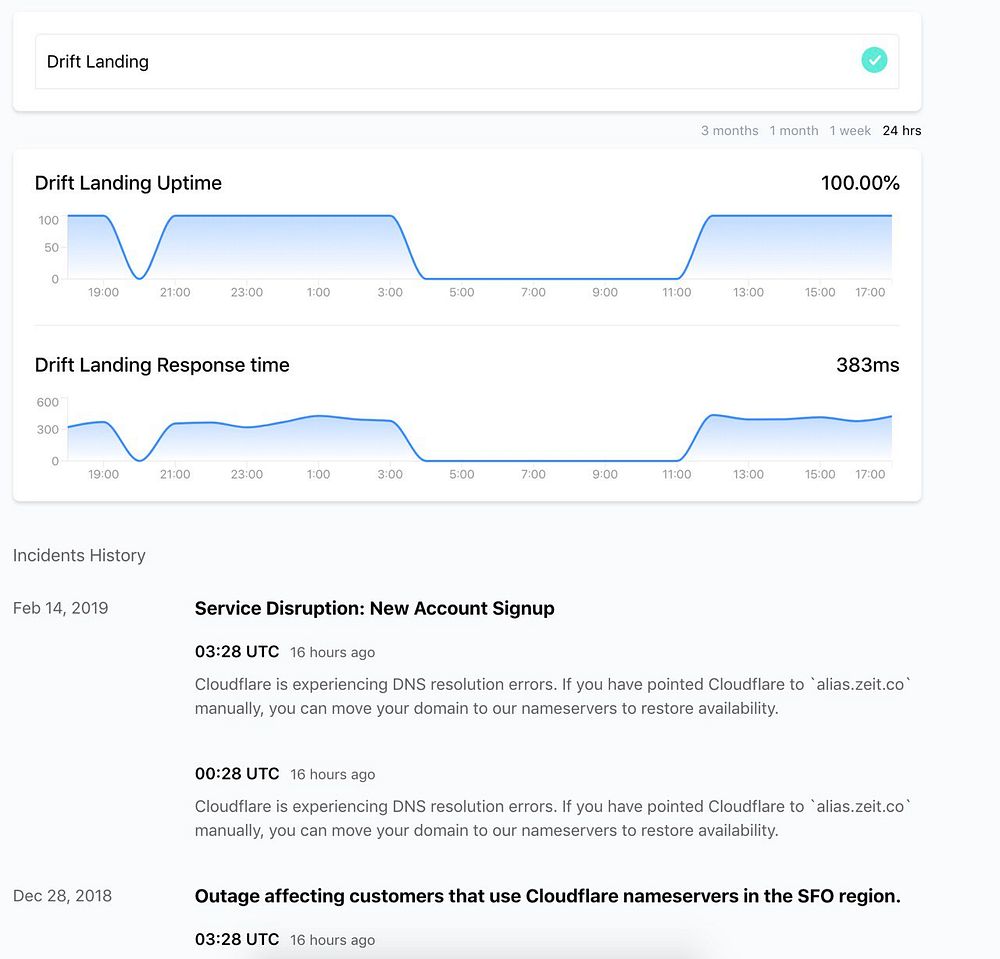The height and width of the screenshot is (959, 1000).
Task: Click the 600 axis label on Response time chart
Action: 48,402
